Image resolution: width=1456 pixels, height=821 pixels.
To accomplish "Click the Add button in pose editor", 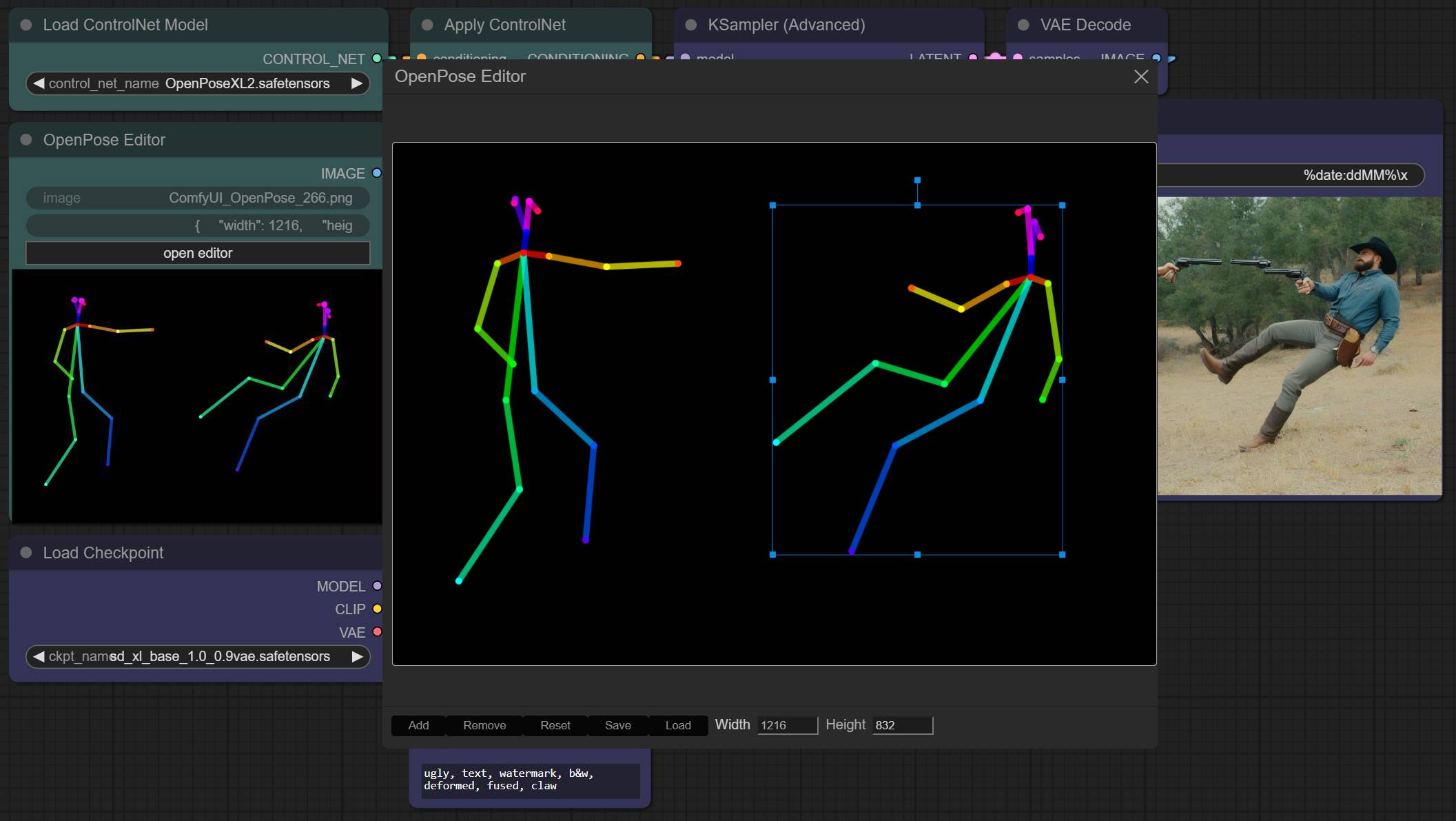I will tap(418, 725).
